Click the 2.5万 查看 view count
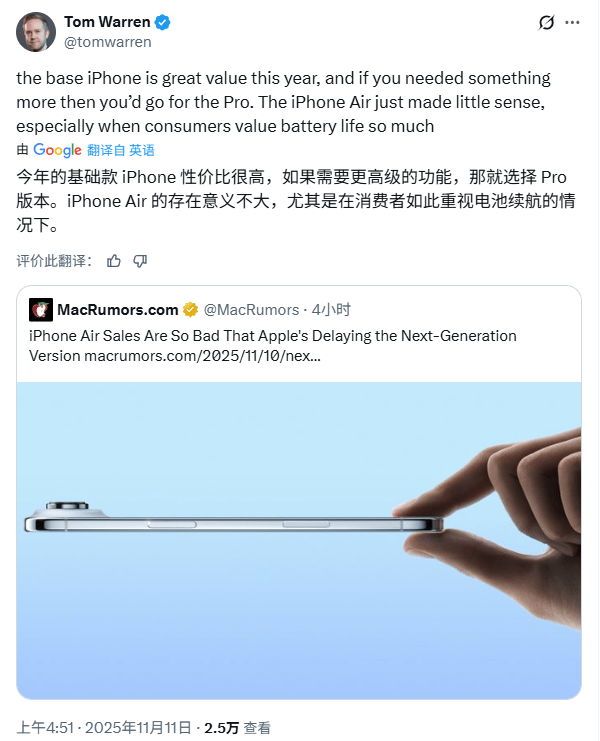Screen dimensions: 600x741 pos(237,727)
